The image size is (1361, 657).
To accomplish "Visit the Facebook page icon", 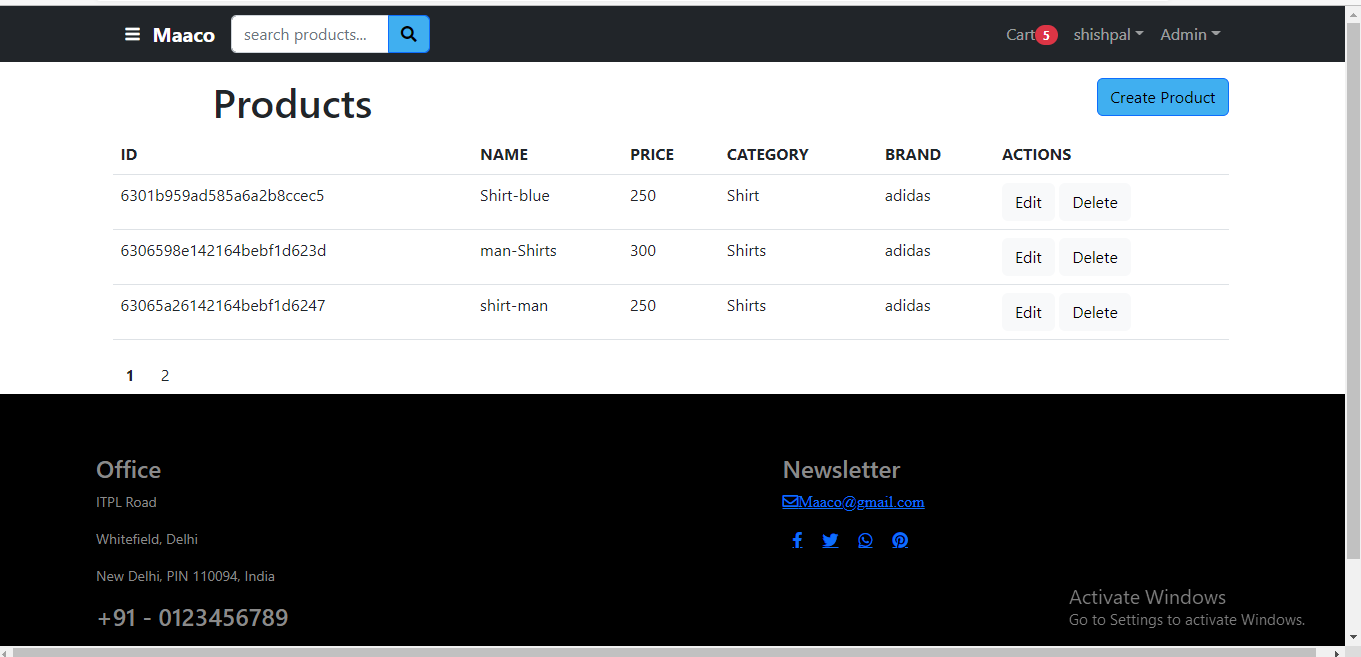I will click(x=797, y=540).
